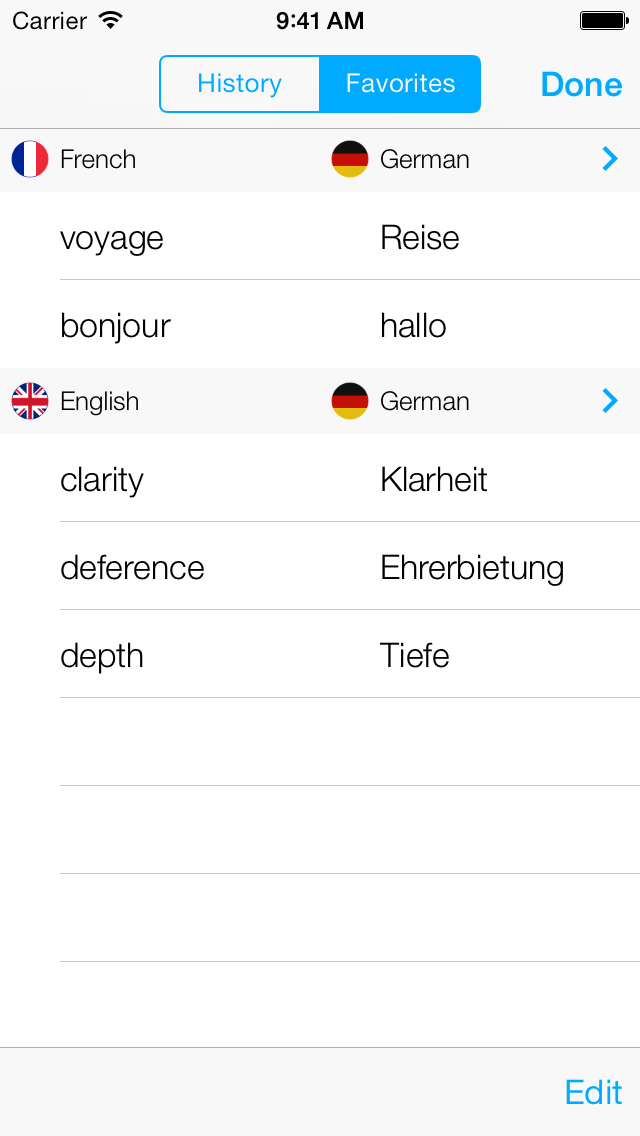Tap the UK flag icon
Screen dimensions: 640x1136
[x=30, y=401]
